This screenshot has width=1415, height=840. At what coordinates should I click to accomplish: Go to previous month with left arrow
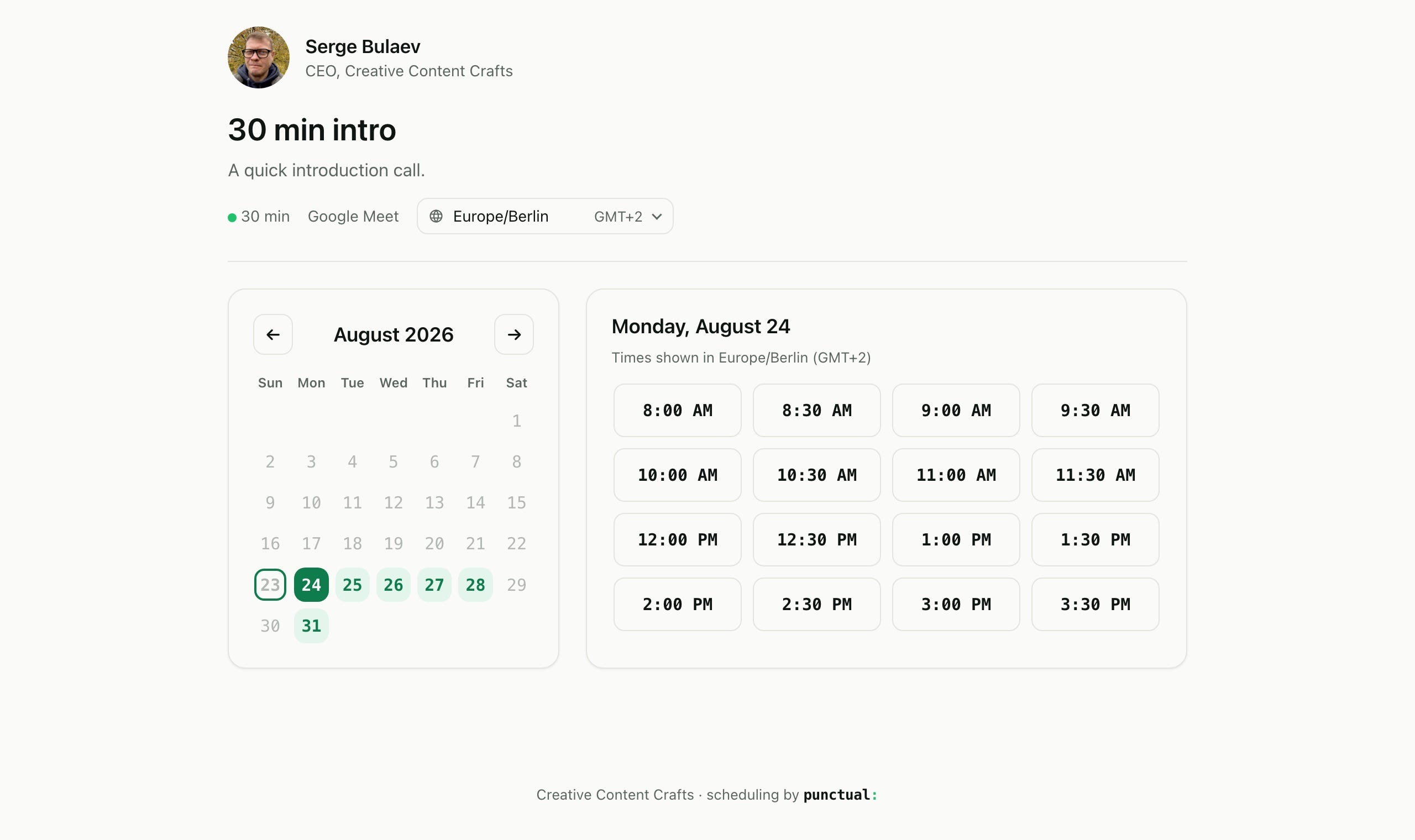273,334
